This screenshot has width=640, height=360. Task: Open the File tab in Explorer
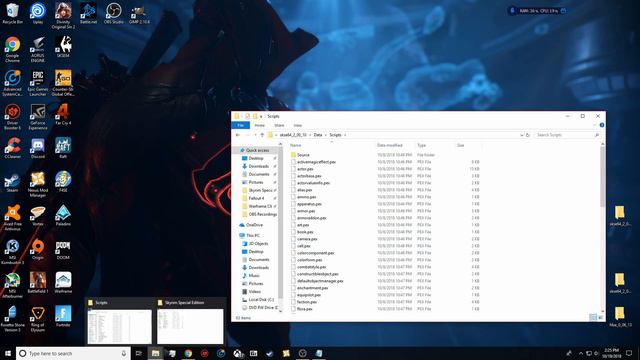coord(241,125)
